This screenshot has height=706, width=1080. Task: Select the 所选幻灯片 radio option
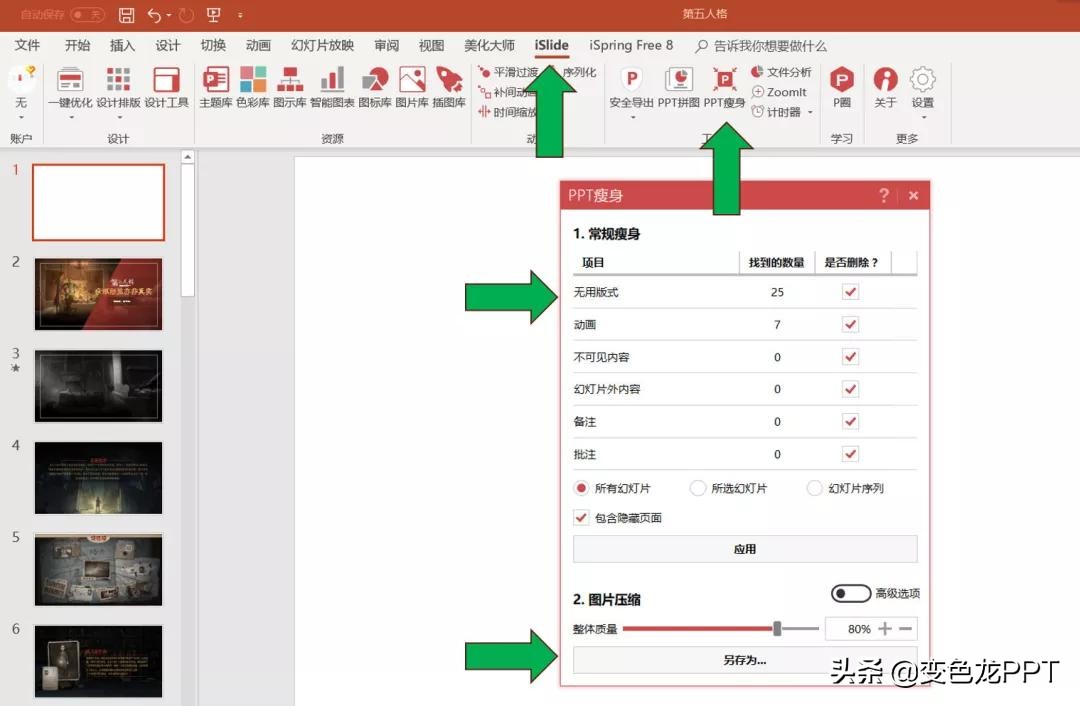(x=697, y=488)
